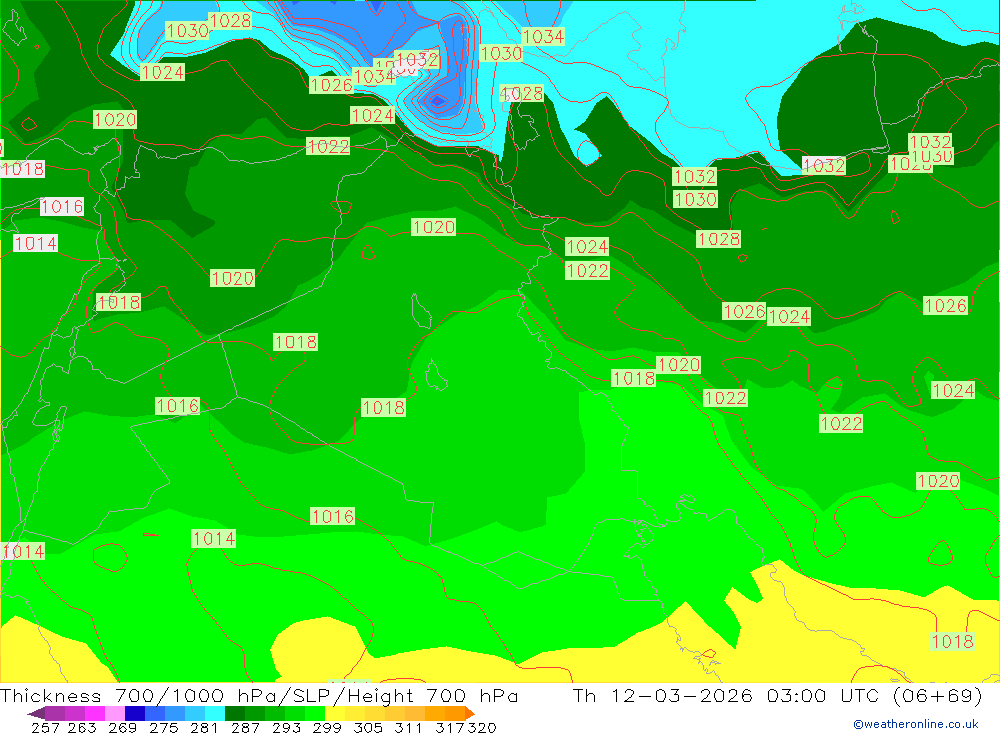
Task: Select legend value 311
Action: (408, 727)
